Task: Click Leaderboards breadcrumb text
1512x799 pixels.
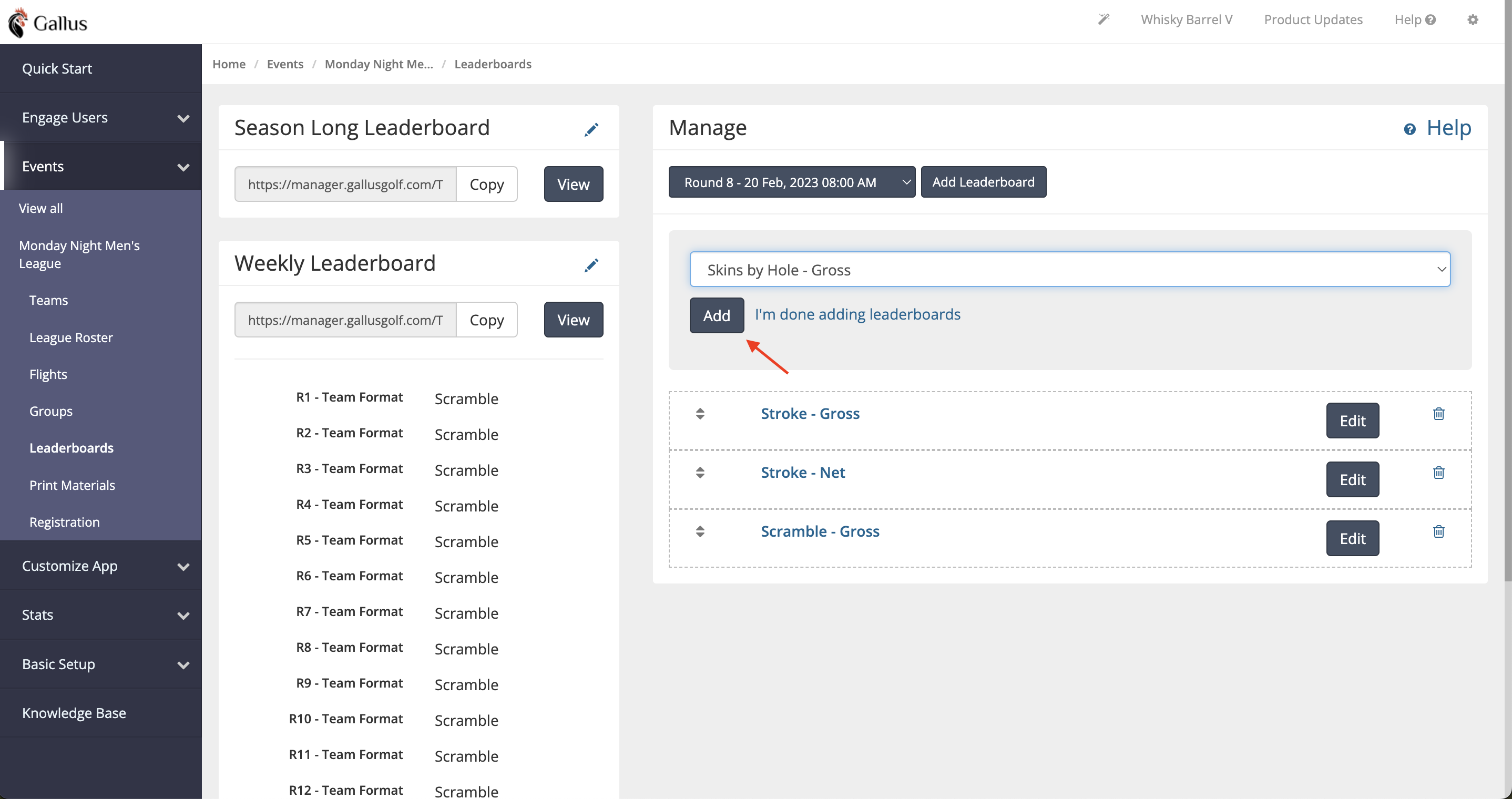Action: [x=493, y=64]
